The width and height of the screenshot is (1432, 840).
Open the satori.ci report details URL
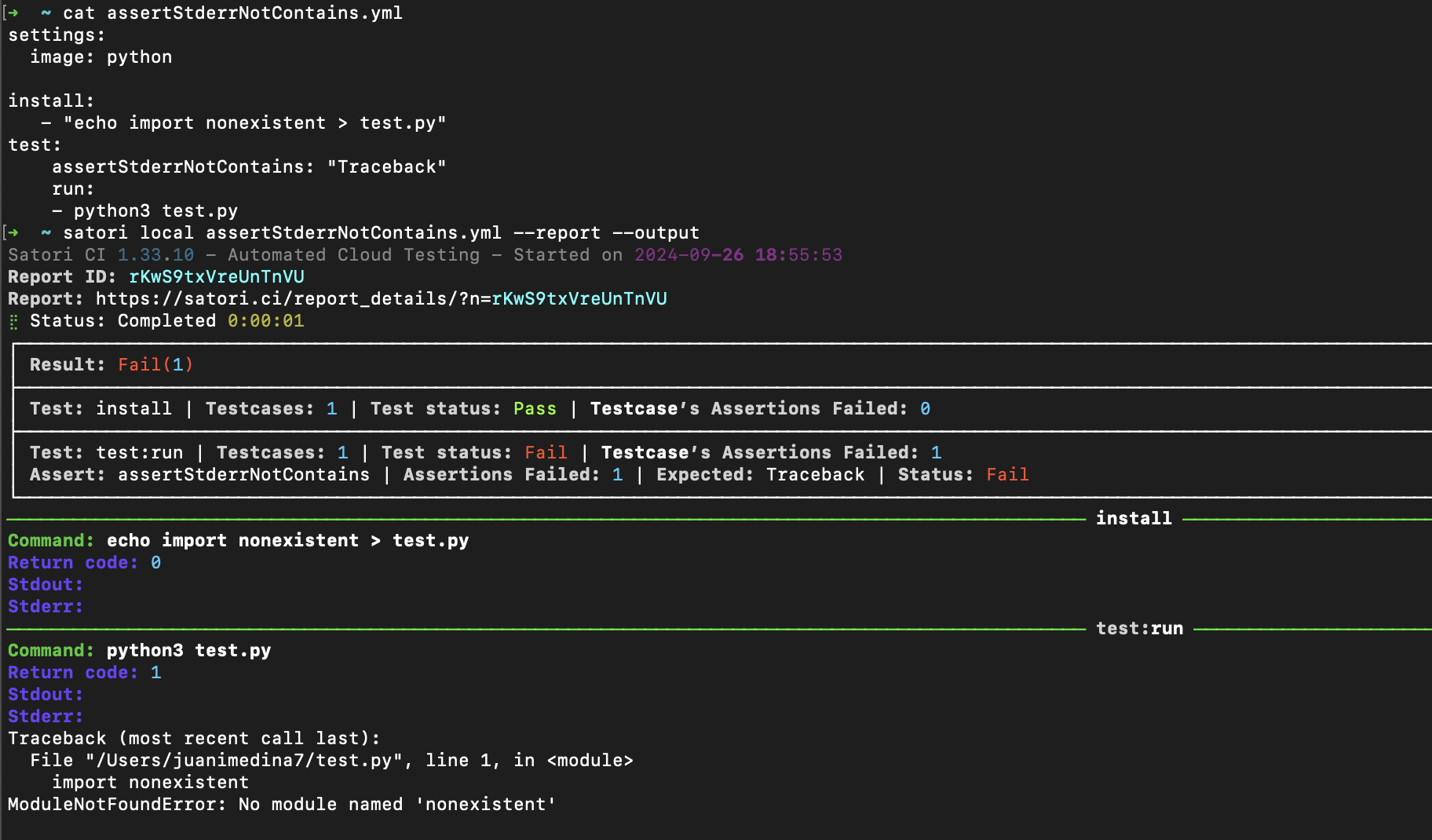382,299
